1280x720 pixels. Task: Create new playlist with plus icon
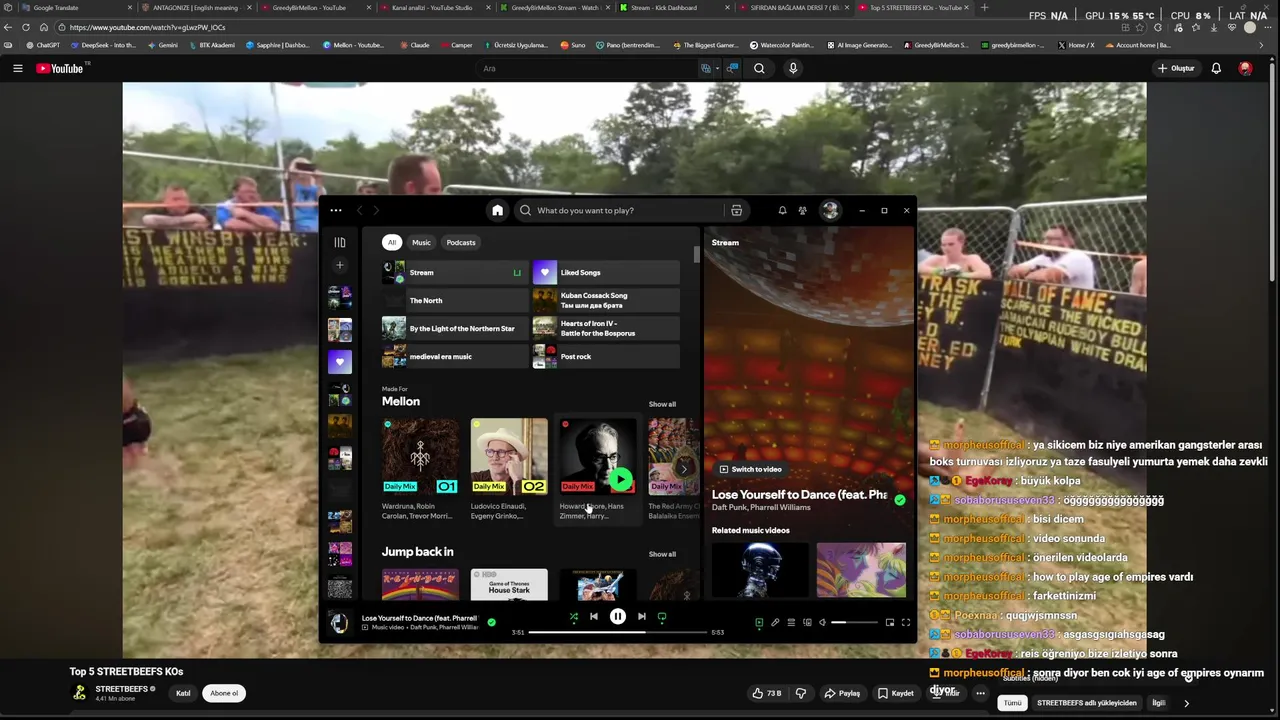[340, 265]
